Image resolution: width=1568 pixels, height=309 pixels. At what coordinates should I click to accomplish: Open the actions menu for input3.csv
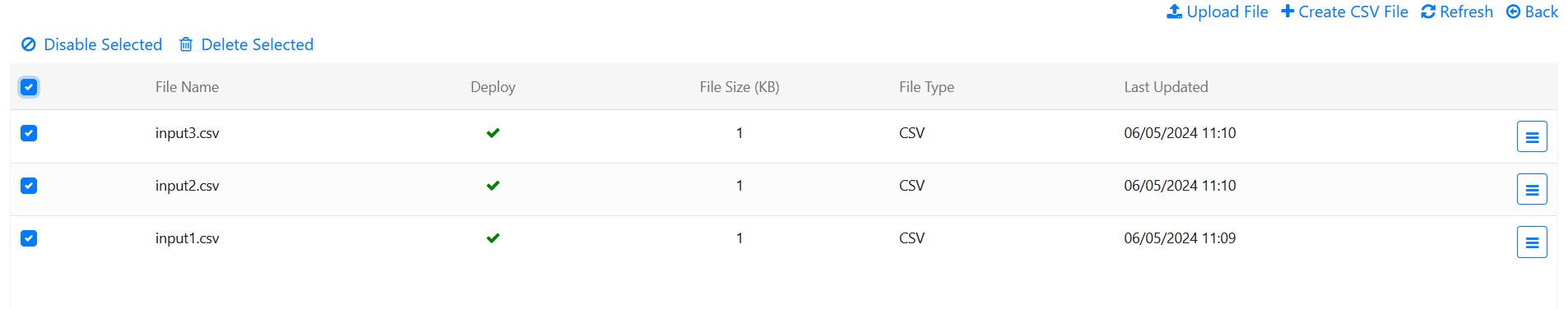click(x=1532, y=136)
